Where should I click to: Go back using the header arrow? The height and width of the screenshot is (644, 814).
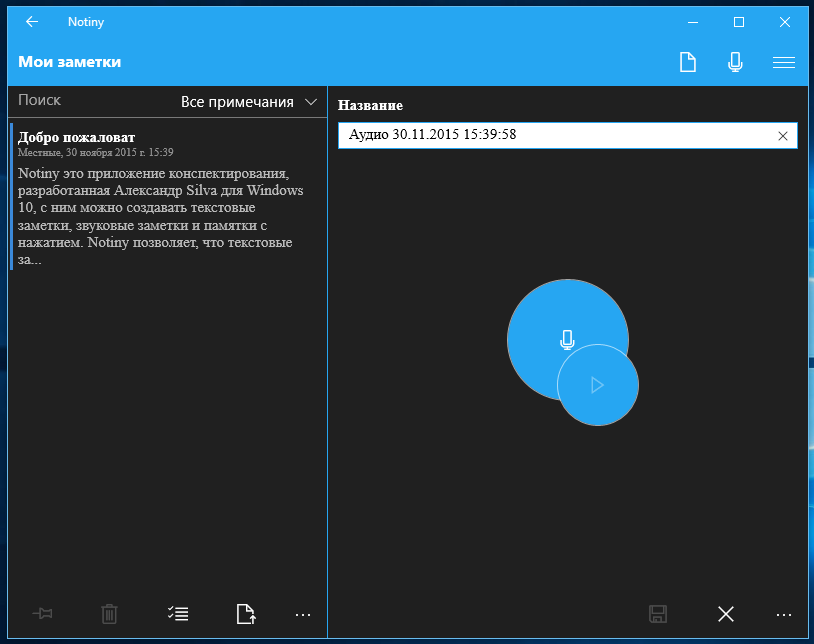(32, 22)
